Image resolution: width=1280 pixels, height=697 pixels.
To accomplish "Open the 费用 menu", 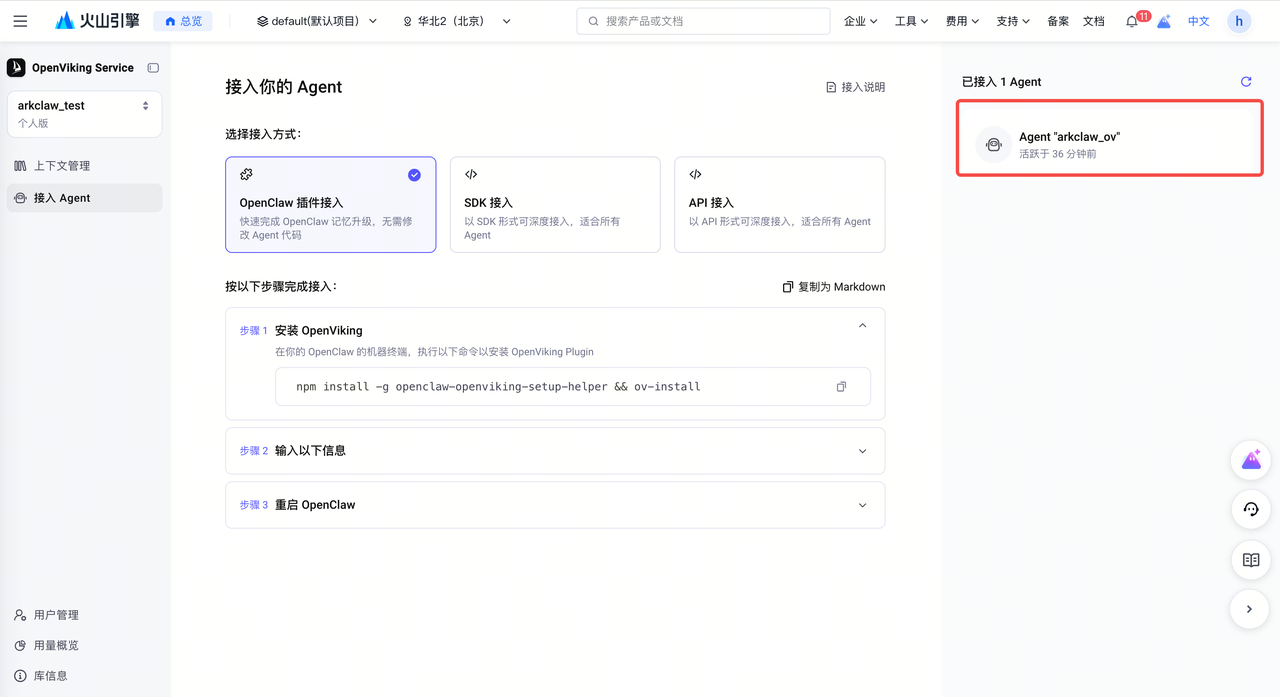I will (962, 21).
